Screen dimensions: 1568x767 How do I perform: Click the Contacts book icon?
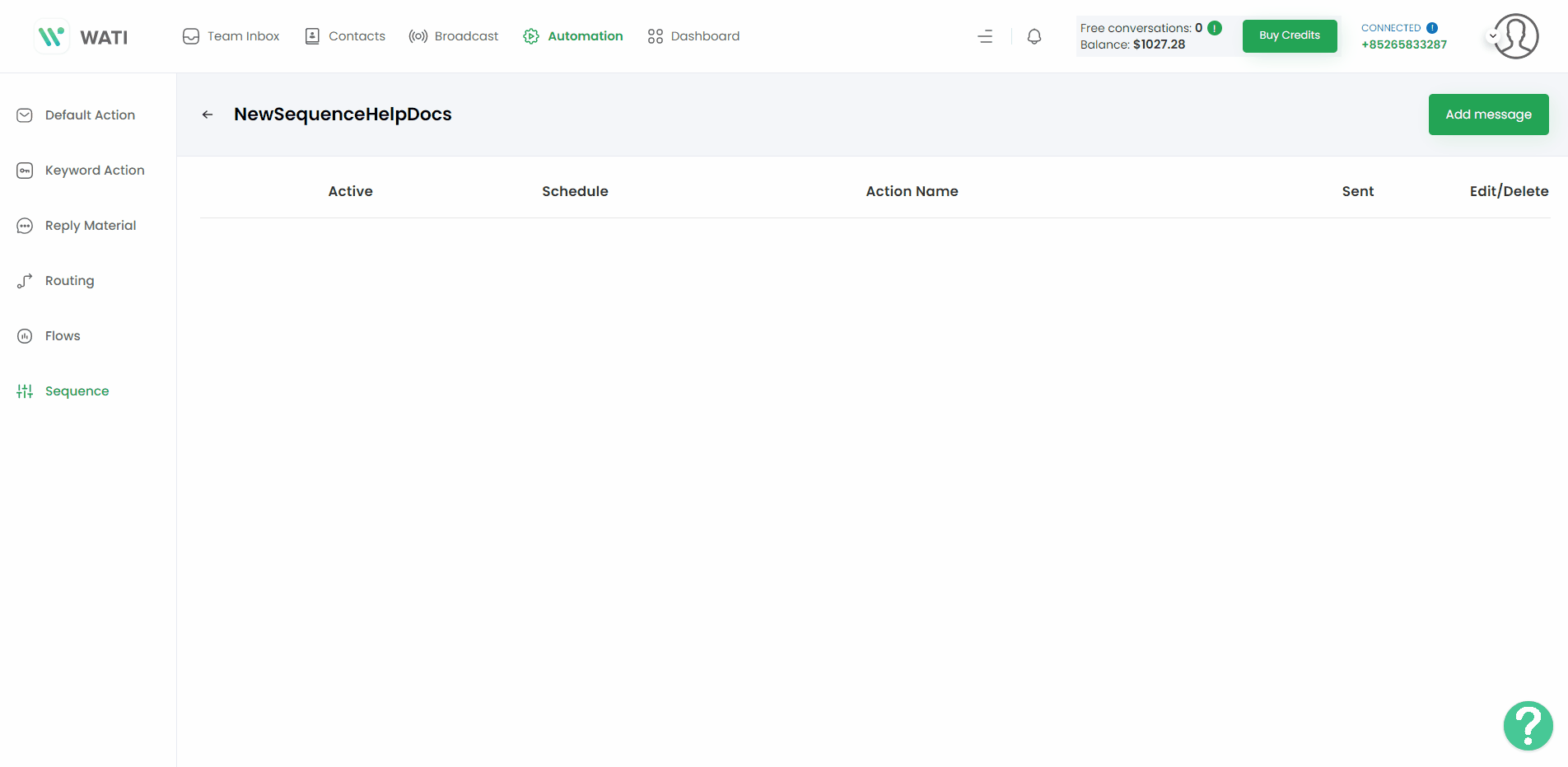point(312,36)
